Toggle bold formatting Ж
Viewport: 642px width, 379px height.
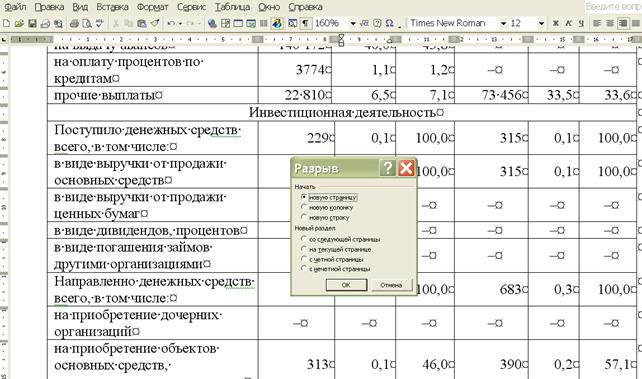pos(556,24)
